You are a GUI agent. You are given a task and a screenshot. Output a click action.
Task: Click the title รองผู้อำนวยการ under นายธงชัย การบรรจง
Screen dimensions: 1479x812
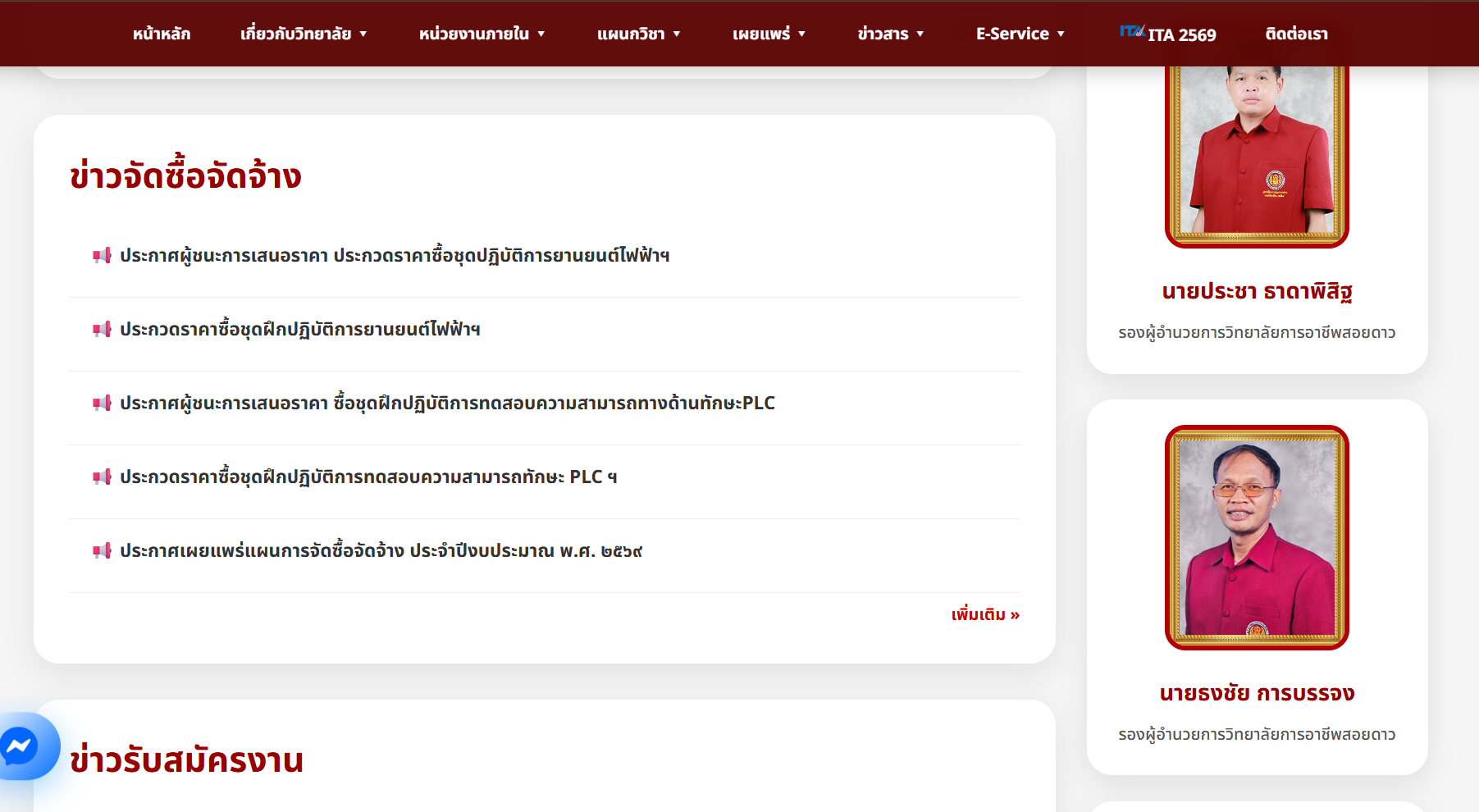pos(1257,735)
